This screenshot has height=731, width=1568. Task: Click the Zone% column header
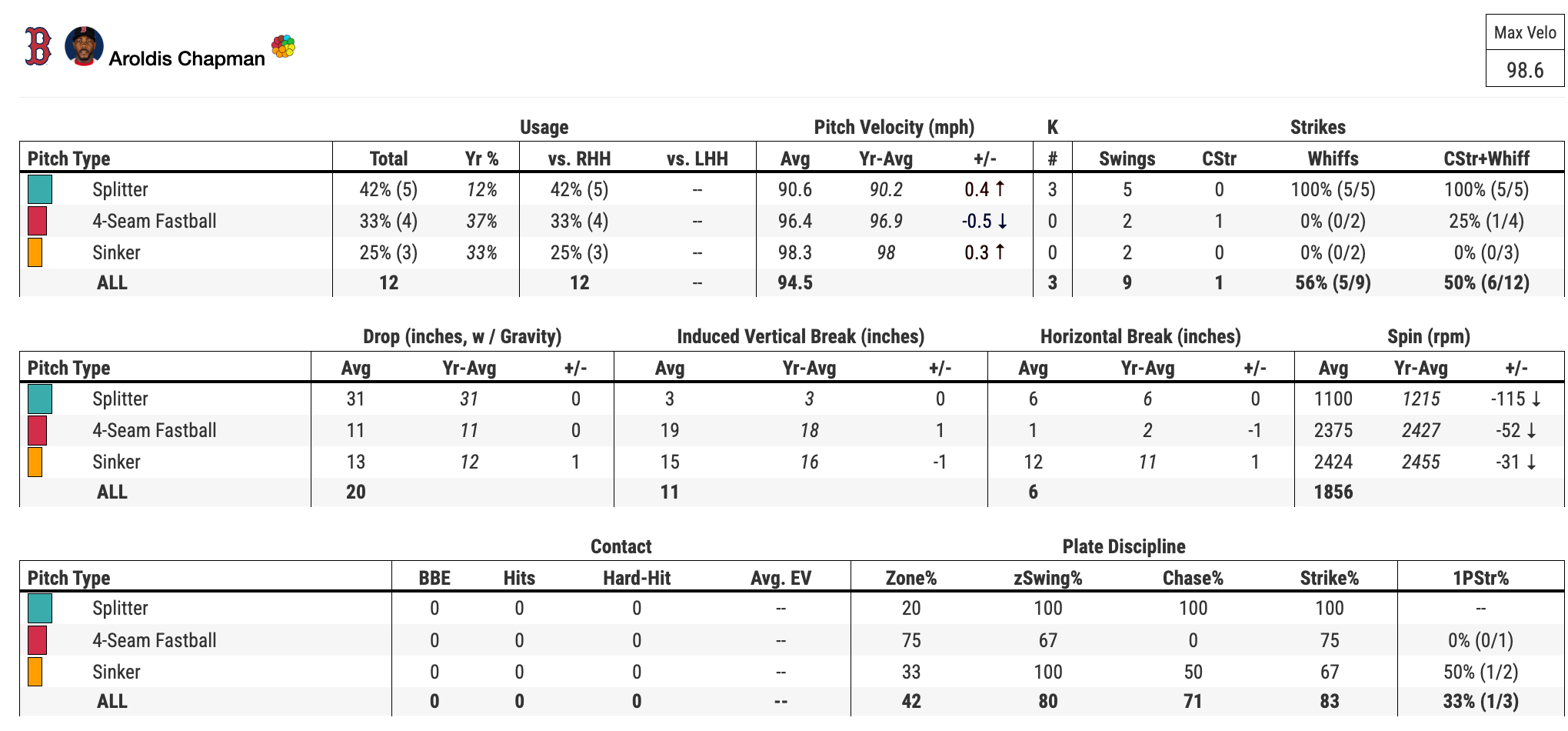[x=911, y=578]
